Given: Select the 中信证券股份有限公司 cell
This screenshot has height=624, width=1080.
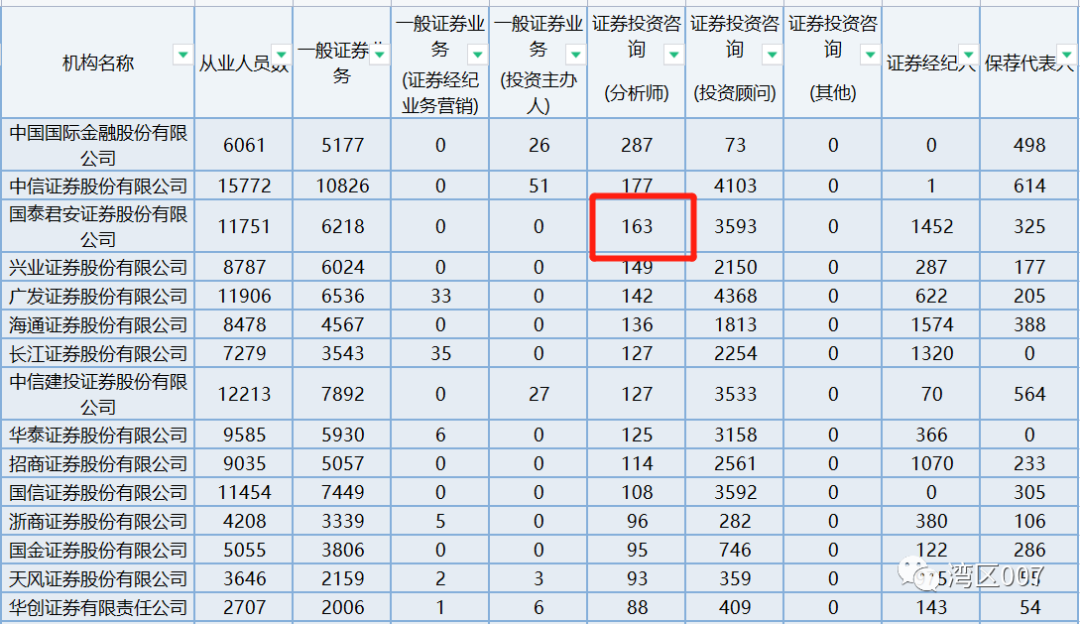Looking at the screenshot, I should tap(98, 185).
